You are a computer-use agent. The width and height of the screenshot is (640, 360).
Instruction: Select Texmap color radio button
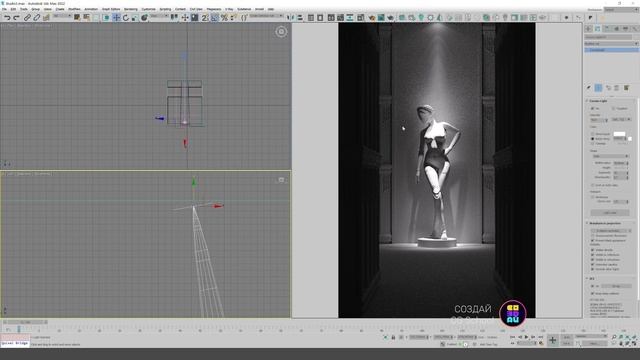pyautogui.click(x=593, y=144)
